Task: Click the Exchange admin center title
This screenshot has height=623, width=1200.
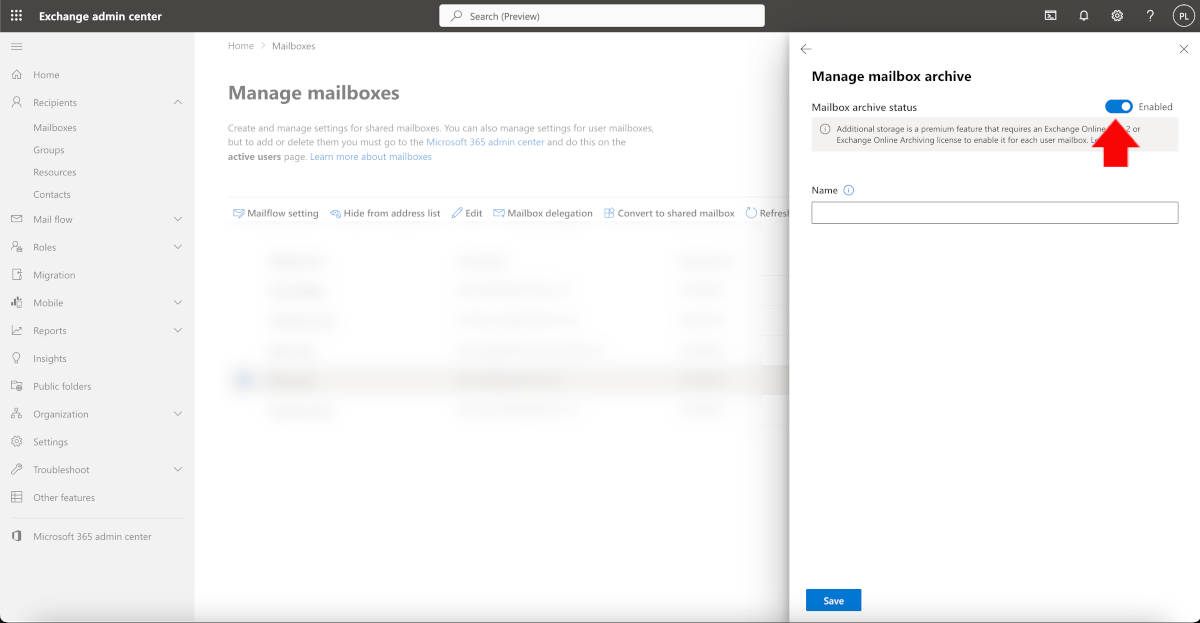Action: tap(100, 16)
